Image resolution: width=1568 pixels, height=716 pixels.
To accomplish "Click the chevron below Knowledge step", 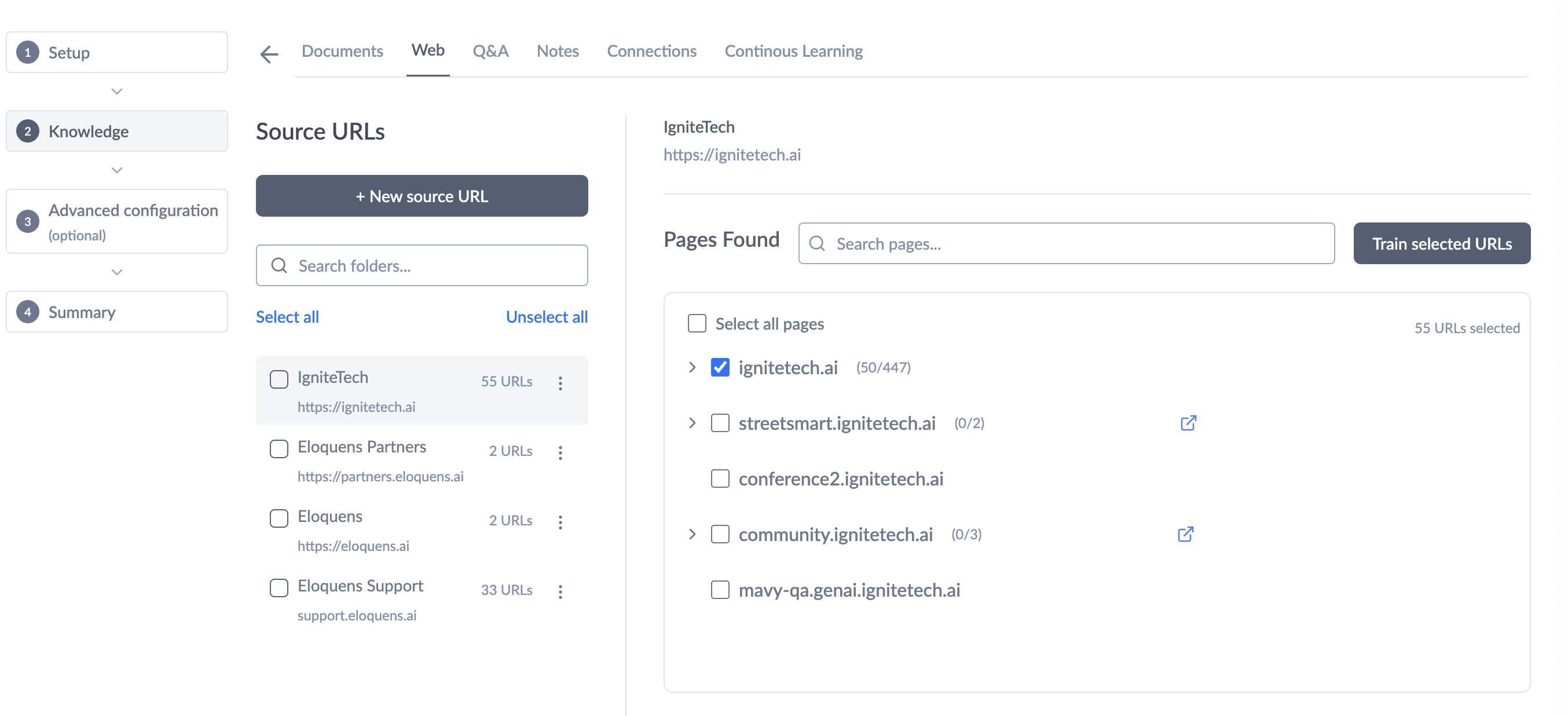I will [x=117, y=170].
